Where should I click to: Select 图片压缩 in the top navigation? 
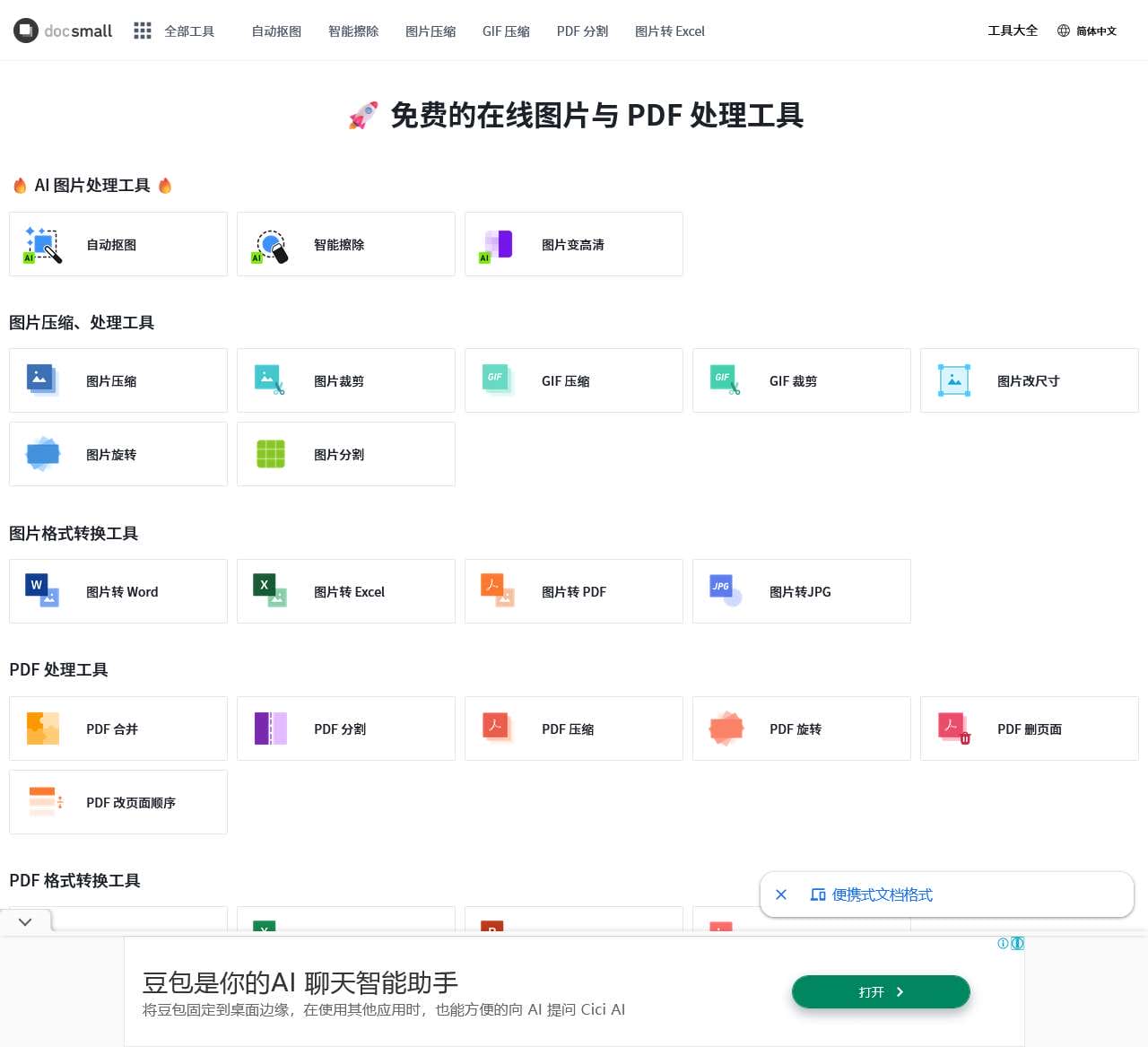(x=430, y=31)
